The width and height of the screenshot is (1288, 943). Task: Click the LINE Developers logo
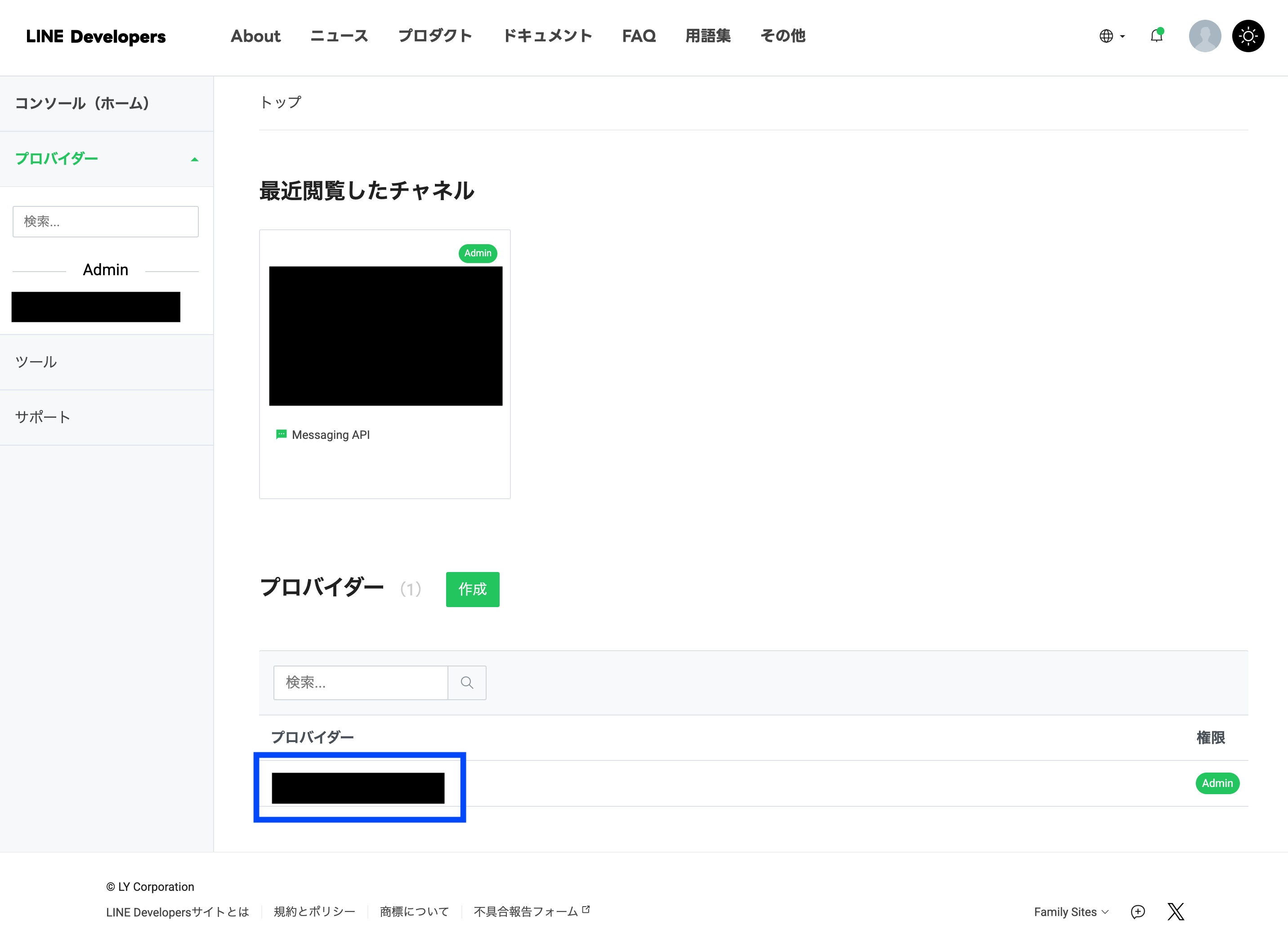tap(95, 36)
